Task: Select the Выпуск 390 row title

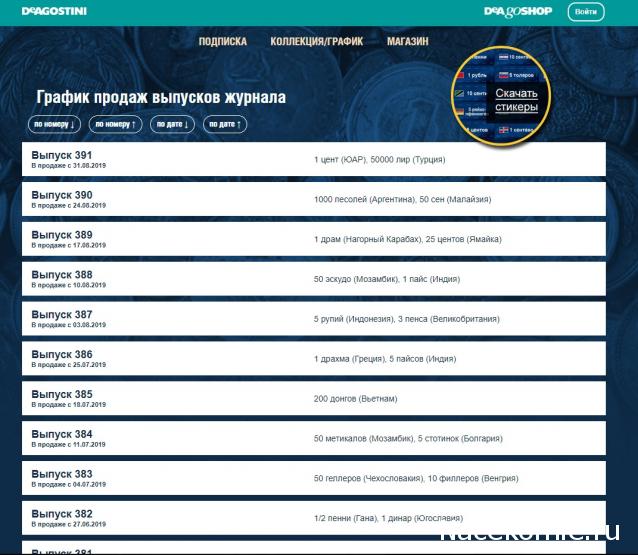Action: click(62, 195)
